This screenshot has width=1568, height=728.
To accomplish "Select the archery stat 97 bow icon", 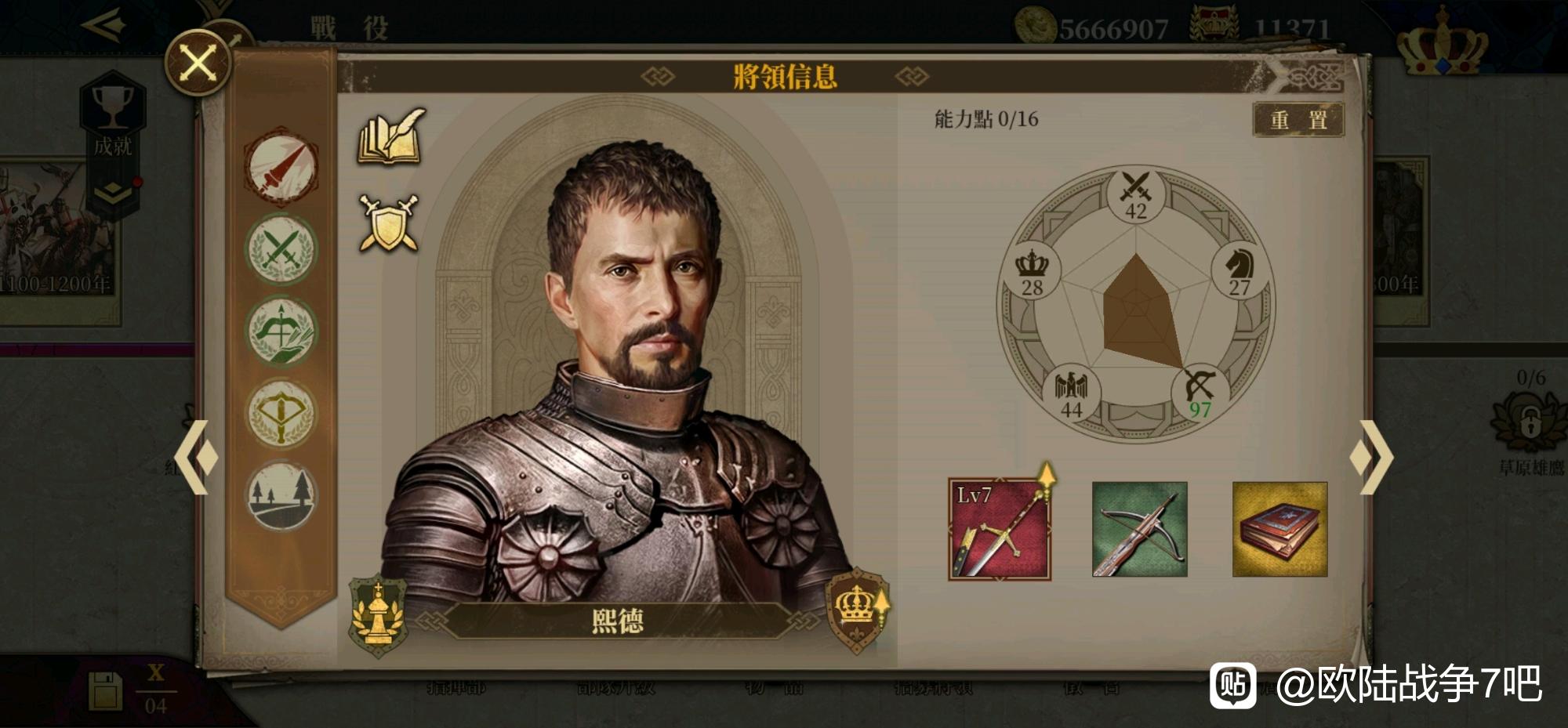I will (1200, 393).
